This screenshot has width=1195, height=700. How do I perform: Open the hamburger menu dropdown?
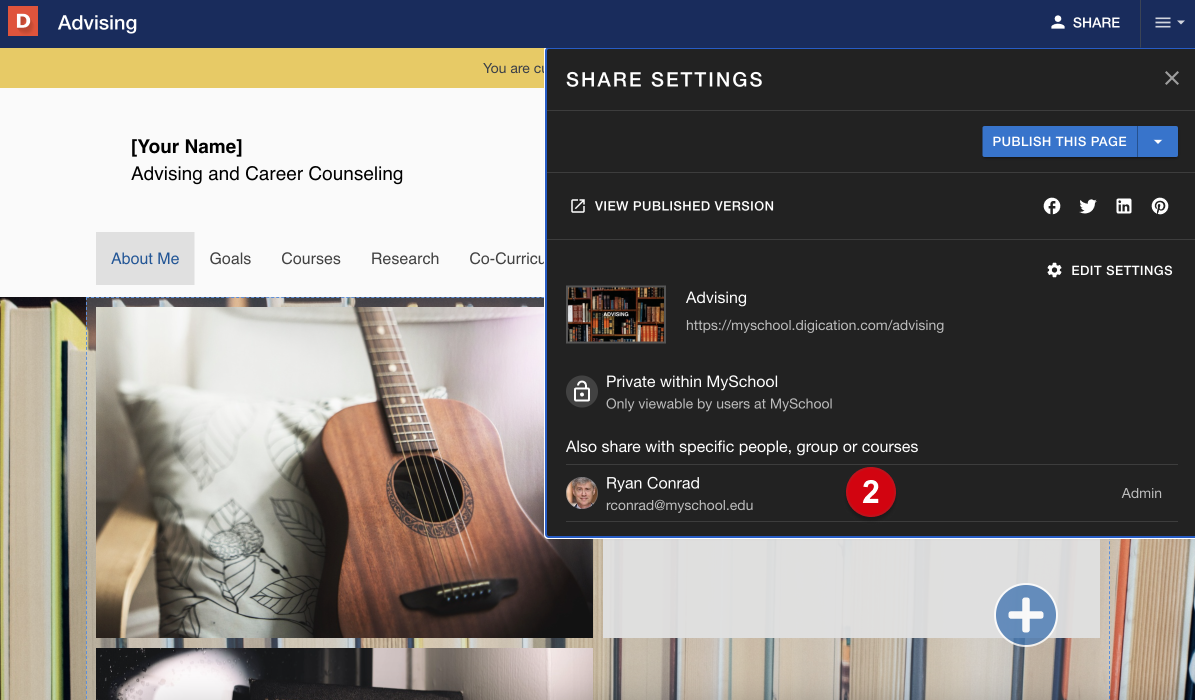coord(1168,23)
